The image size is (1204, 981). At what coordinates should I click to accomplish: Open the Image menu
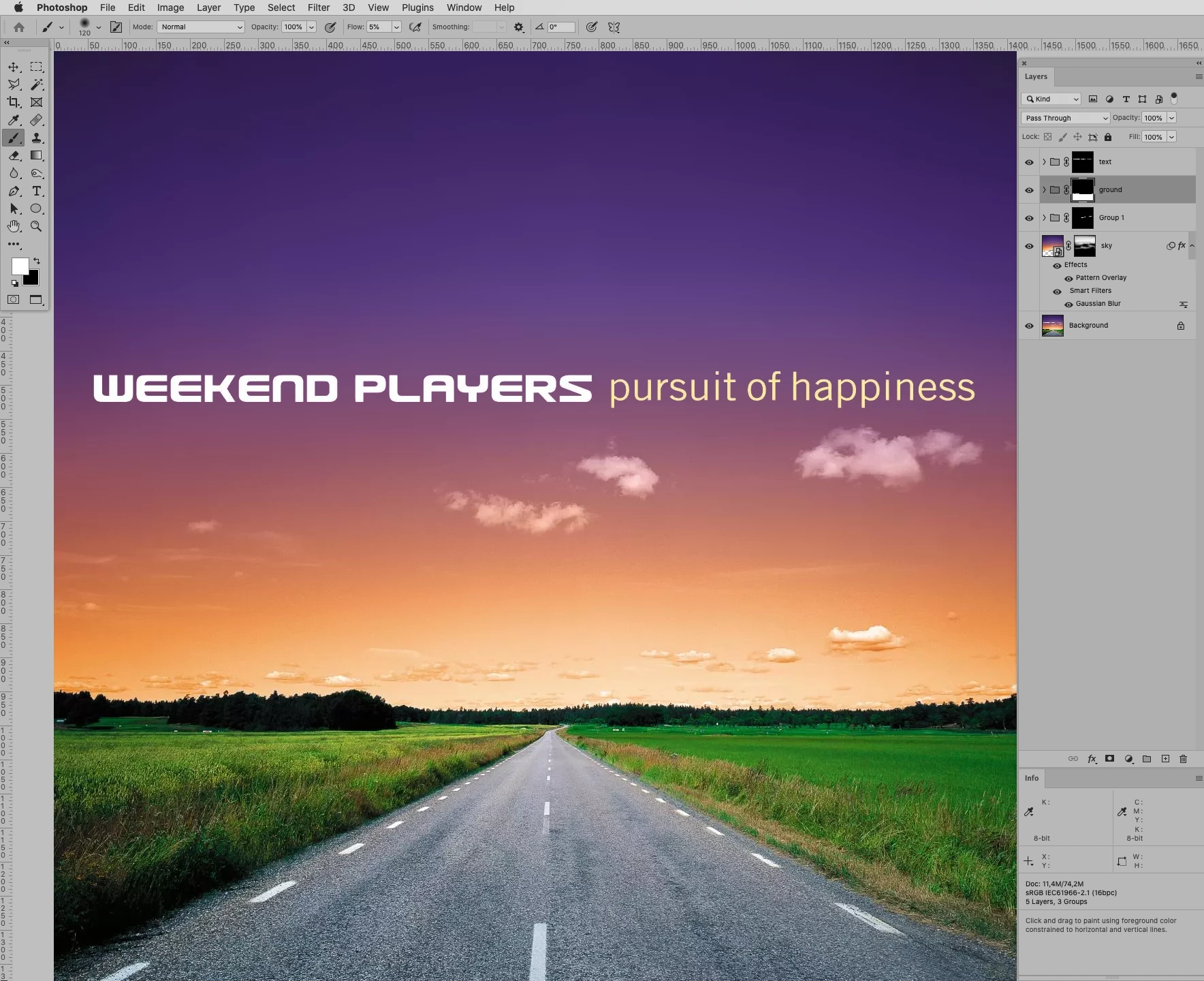(170, 7)
